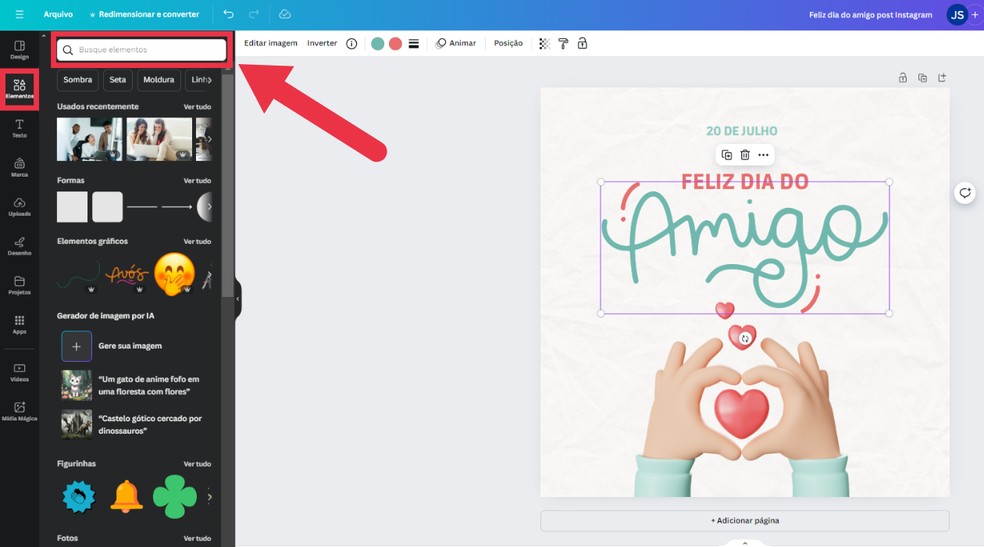View all Elementos gráficos items
Viewport: 984px width, 547px height.
pyautogui.click(x=197, y=242)
